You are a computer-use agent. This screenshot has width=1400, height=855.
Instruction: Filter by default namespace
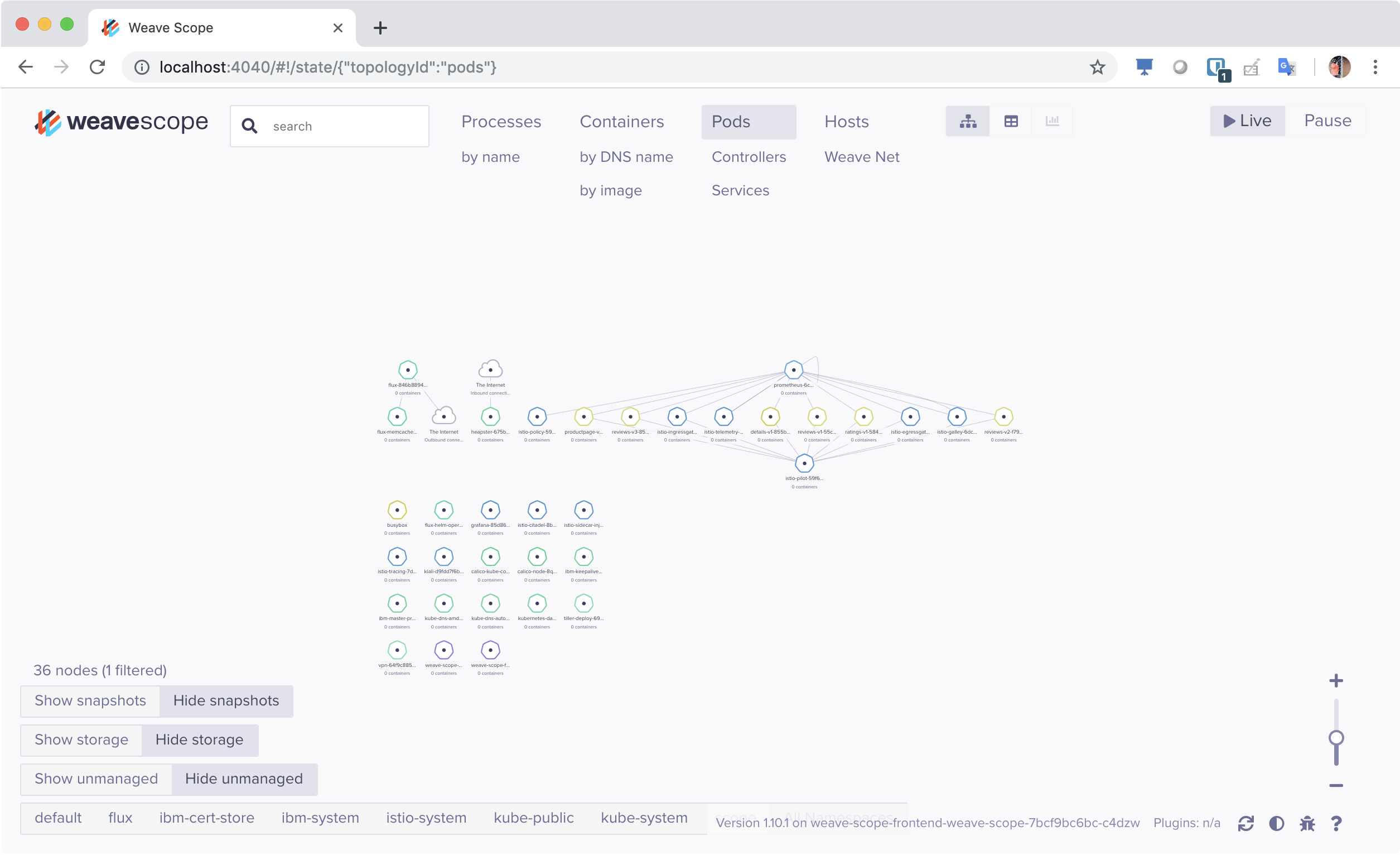58,818
